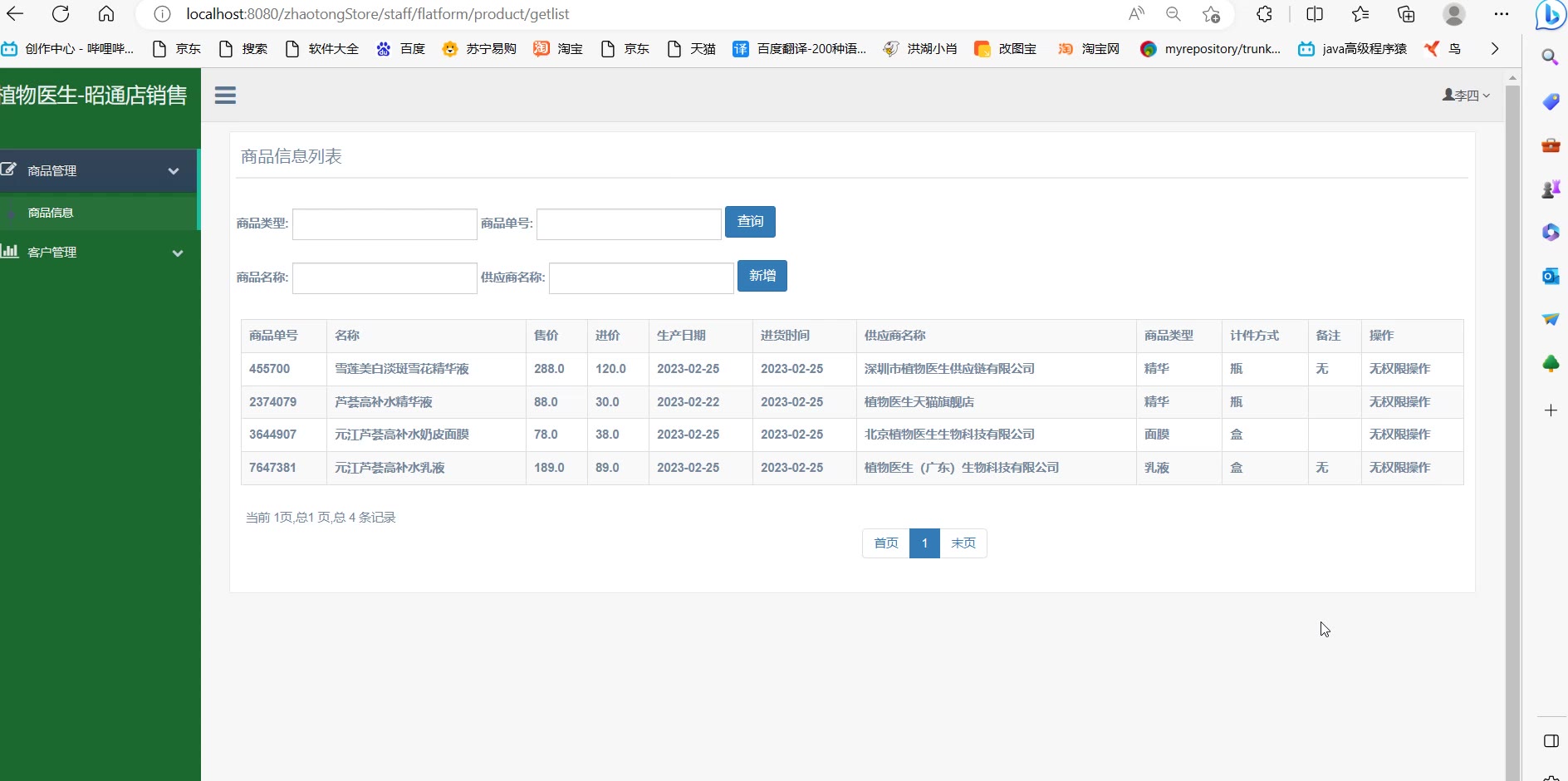1568x781 pixels.
Task: Toggle the split screen icon
Action: tap(1315, 14)
